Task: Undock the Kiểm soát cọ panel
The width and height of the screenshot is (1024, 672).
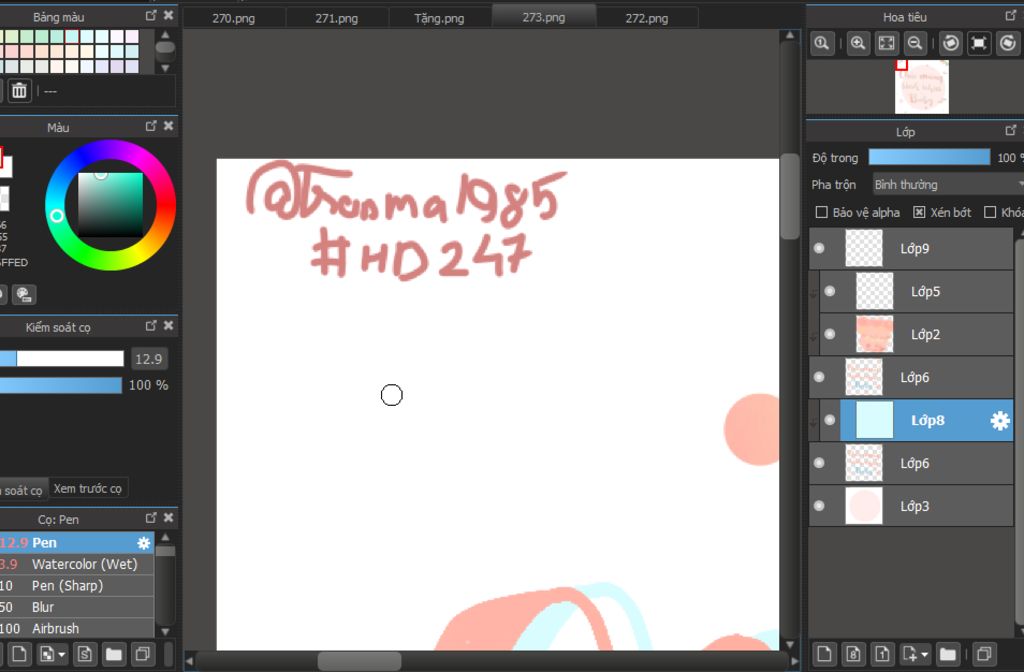Action: (x=151, y=325)
